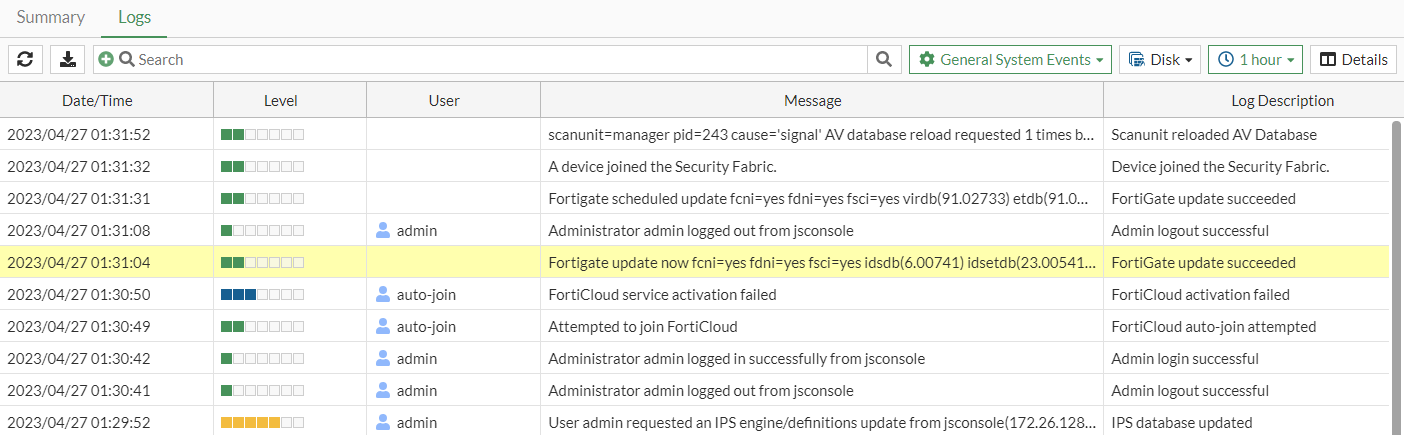
Task: Click user icon beside auto-join activation failed
Action: pyautogui.click(x=383, y=295)
